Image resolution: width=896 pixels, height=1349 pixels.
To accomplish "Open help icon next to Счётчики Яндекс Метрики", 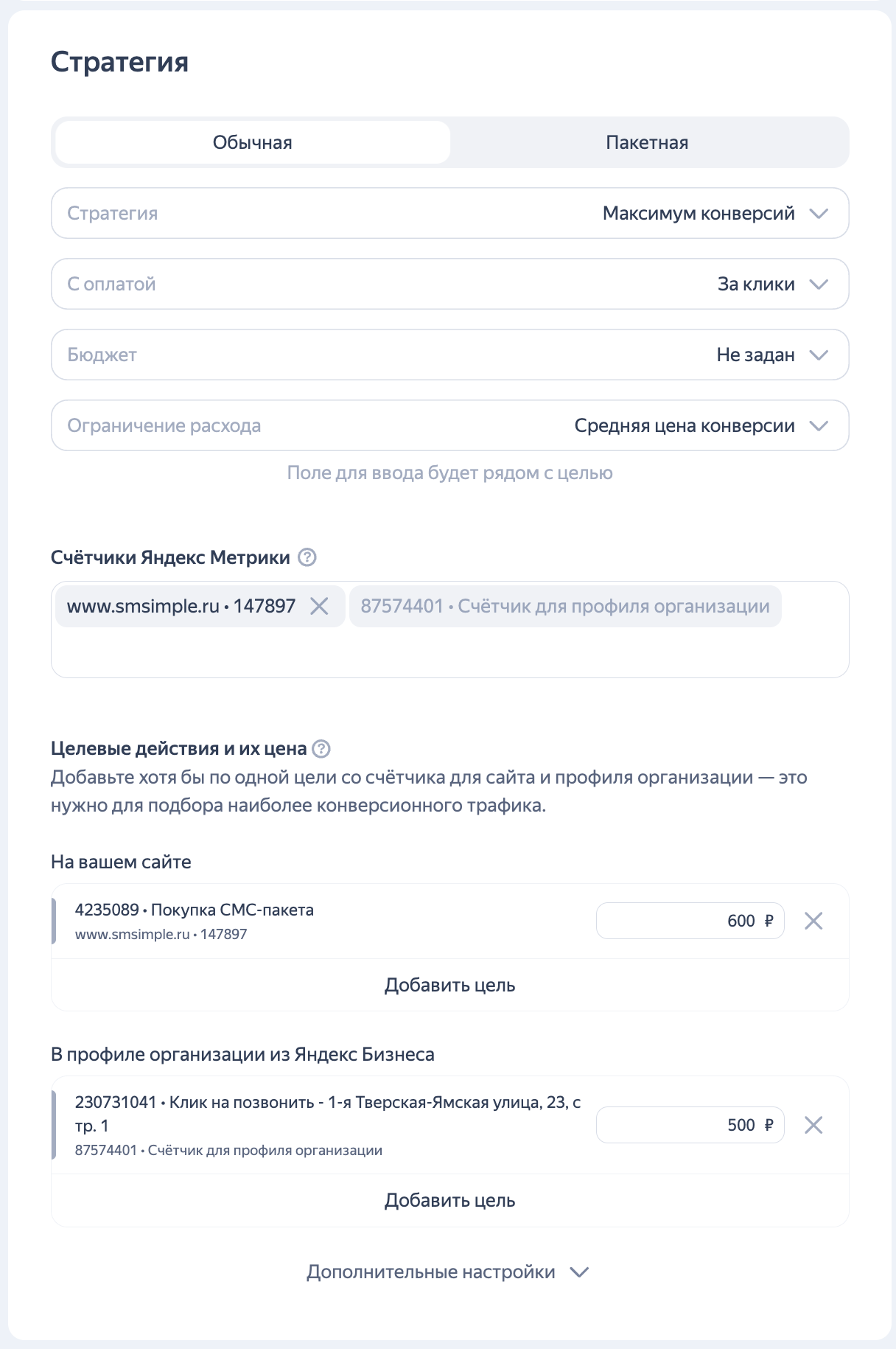I will tap(307, 557).
